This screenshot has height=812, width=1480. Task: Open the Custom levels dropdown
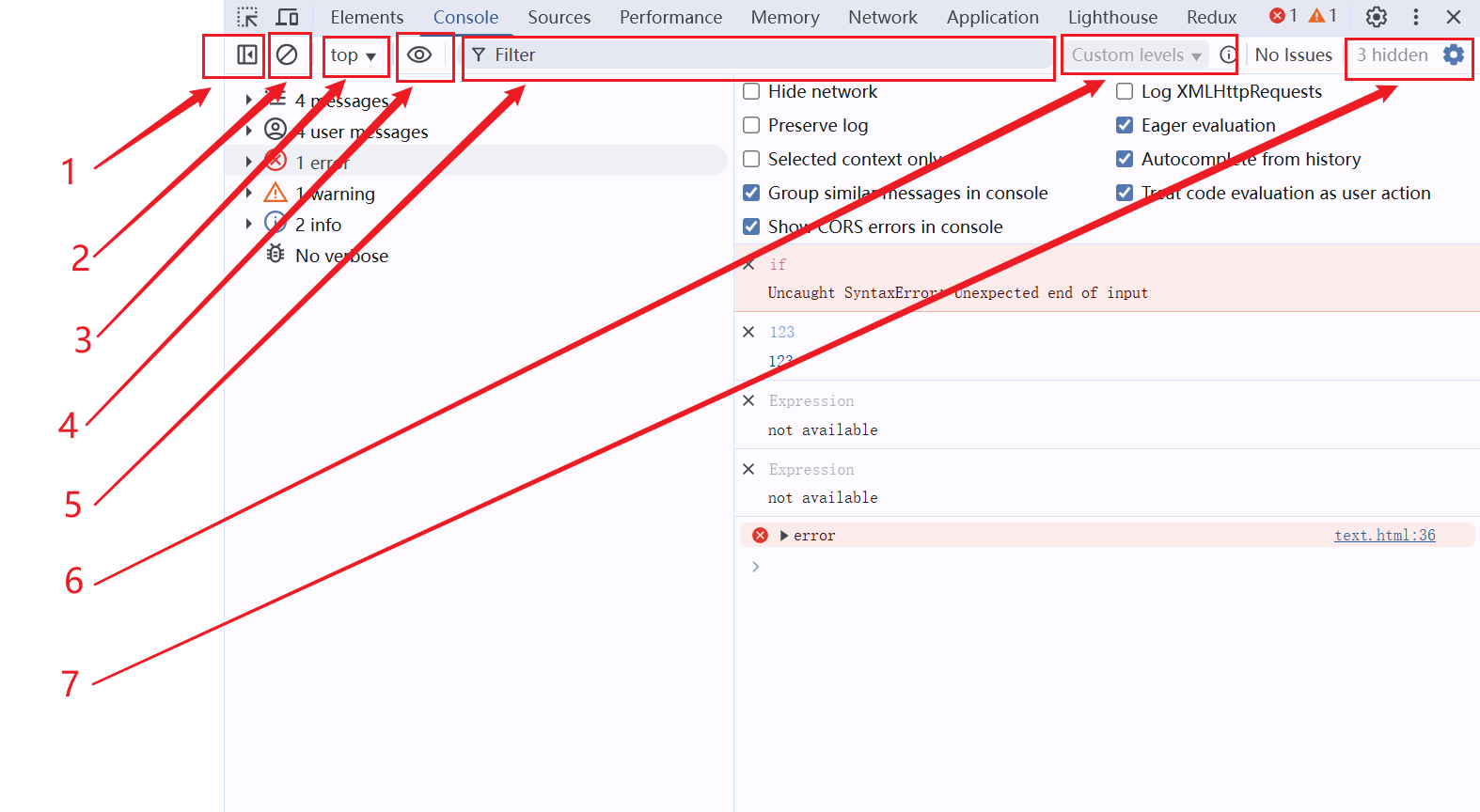coord(1137,55)
